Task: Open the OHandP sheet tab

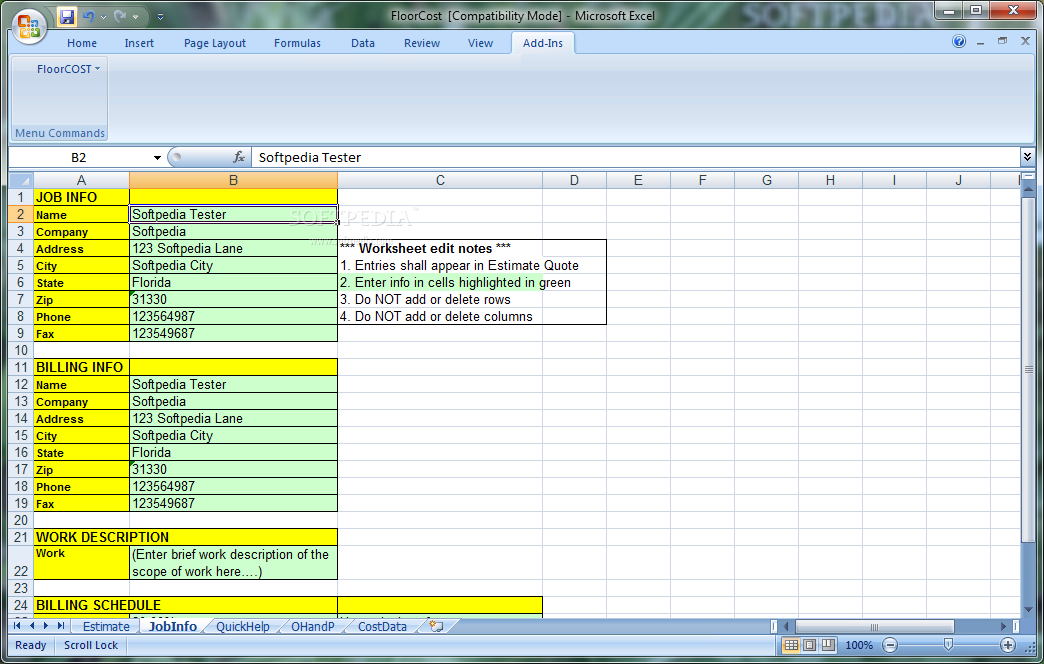Action: [313, 627]
